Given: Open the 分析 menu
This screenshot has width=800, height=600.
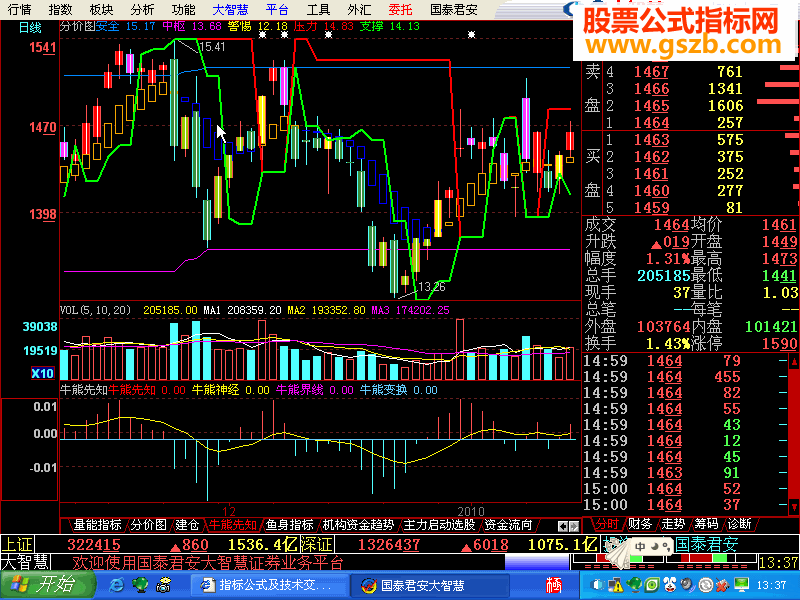Looking at the screenshot, I should (142, 9).
